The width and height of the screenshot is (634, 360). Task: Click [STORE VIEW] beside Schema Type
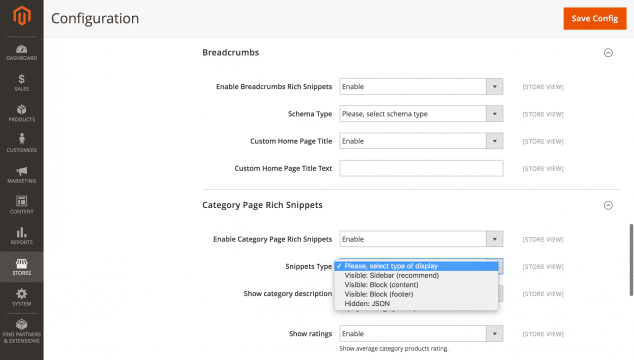point(543,114)
